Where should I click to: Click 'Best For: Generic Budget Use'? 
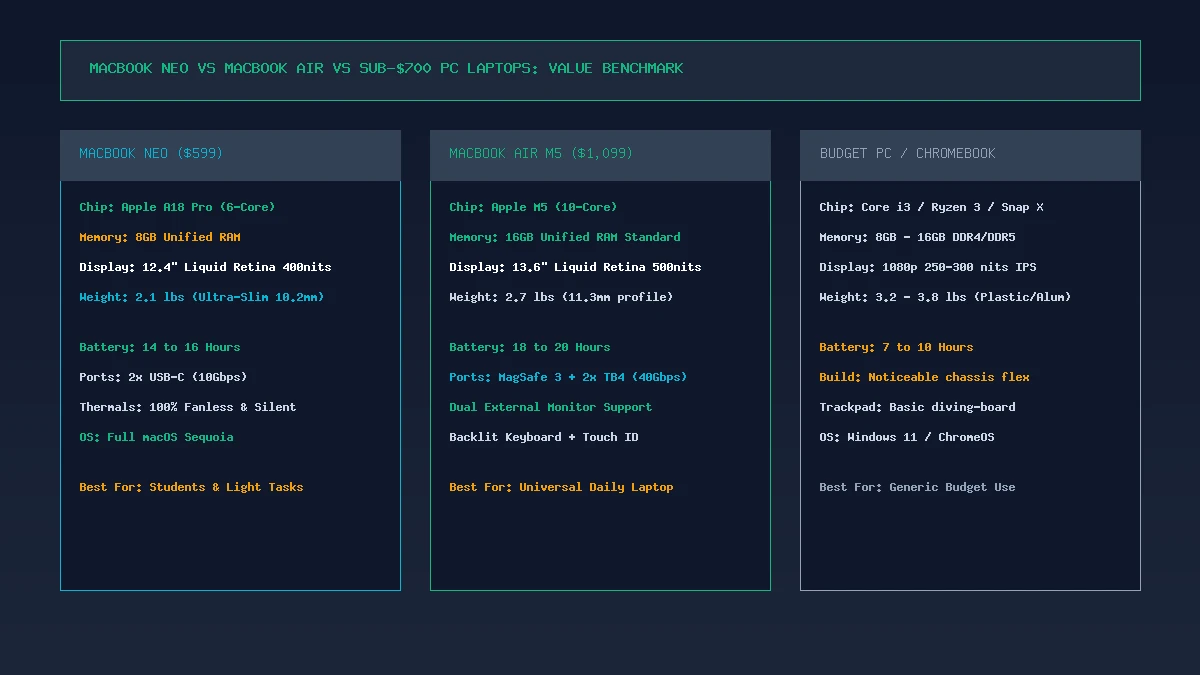(917, 487)
